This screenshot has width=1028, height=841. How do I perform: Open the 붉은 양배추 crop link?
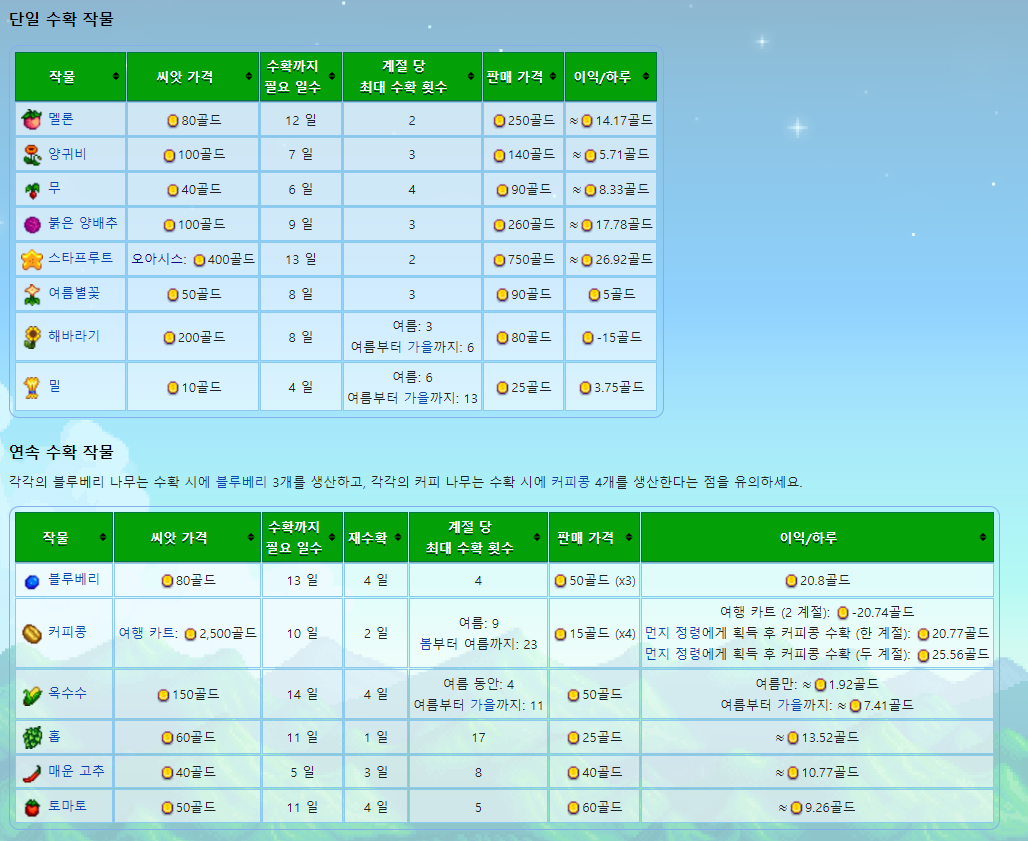tap(83, 223)
